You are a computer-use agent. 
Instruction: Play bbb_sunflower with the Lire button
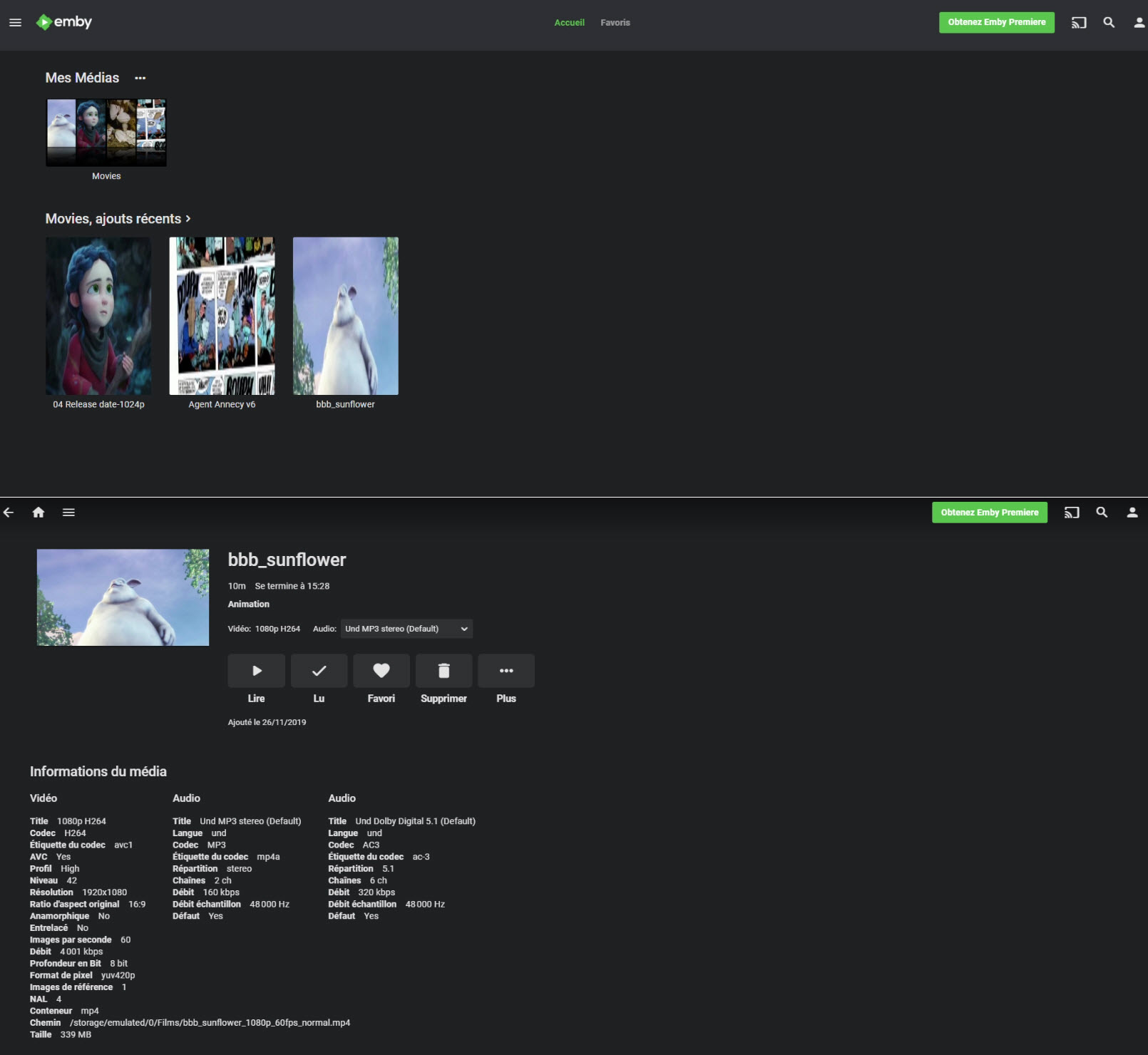coord(257,671)
